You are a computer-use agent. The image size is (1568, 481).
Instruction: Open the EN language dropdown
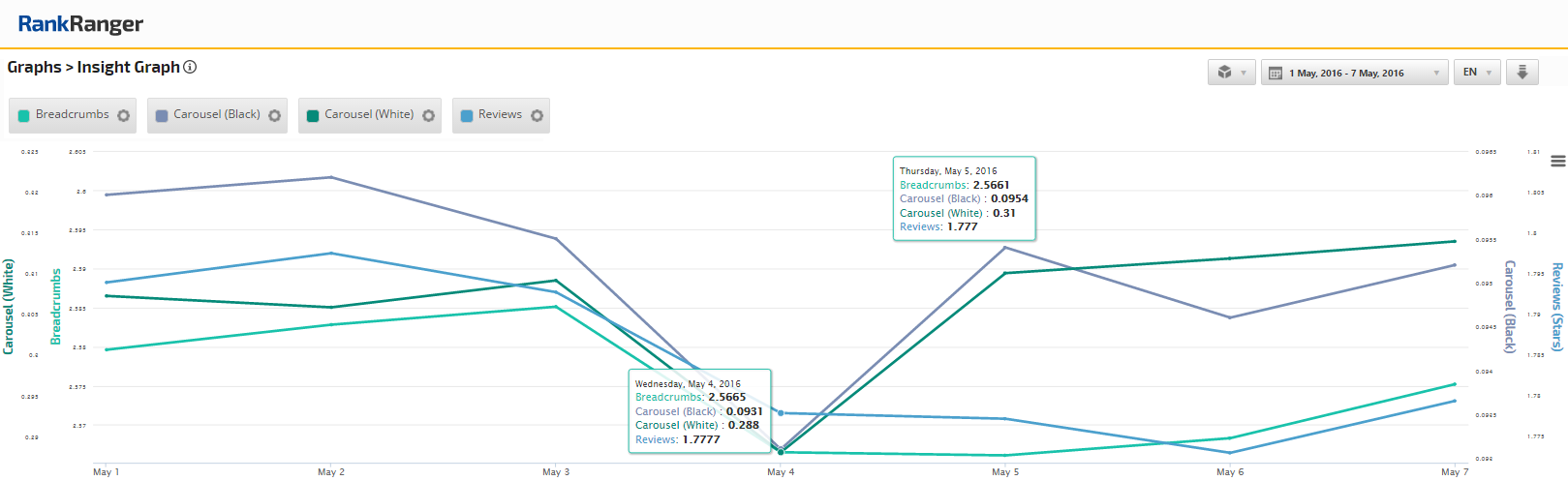click(x=1477, y=73)
